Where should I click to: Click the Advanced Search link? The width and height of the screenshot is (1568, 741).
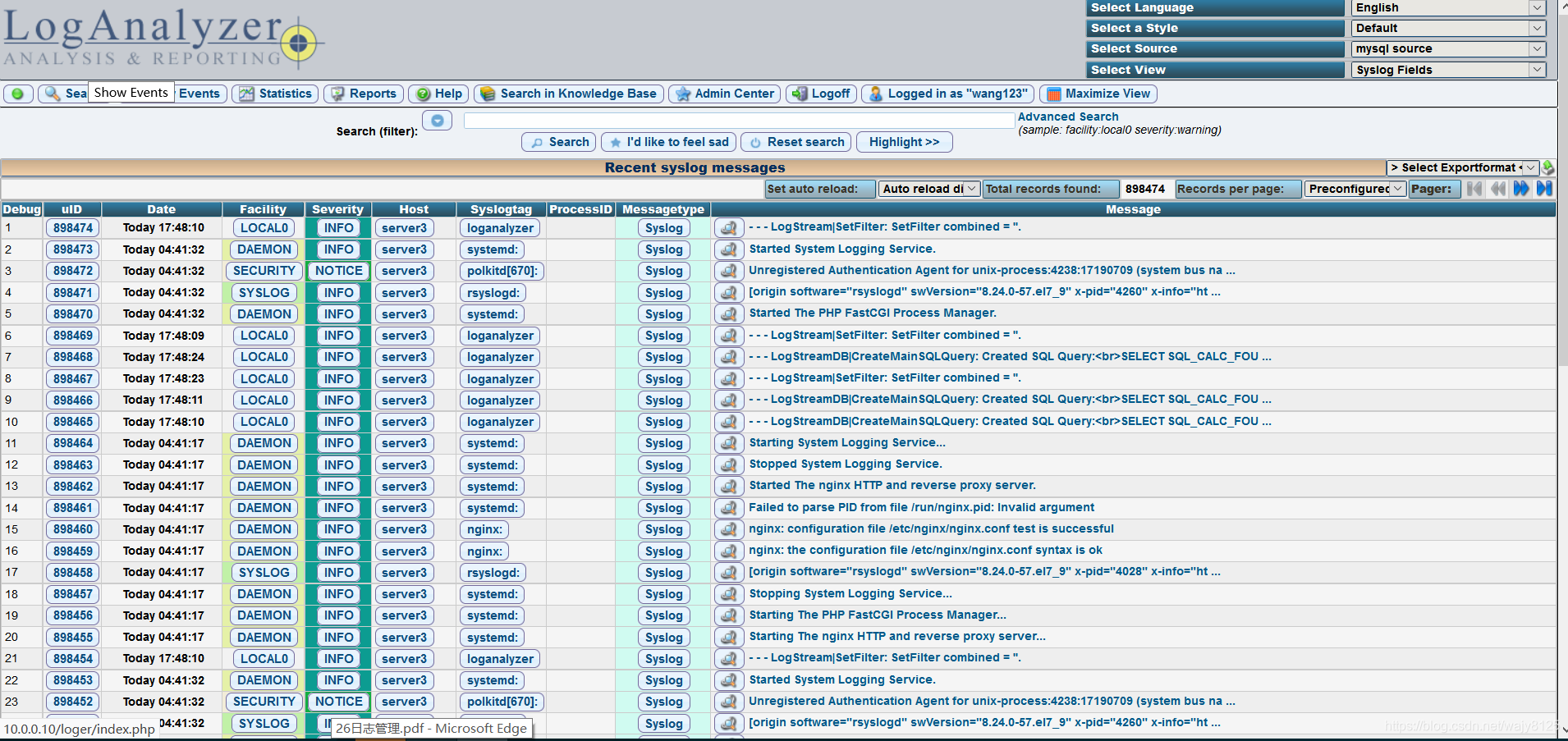[x=1067, y=117]
